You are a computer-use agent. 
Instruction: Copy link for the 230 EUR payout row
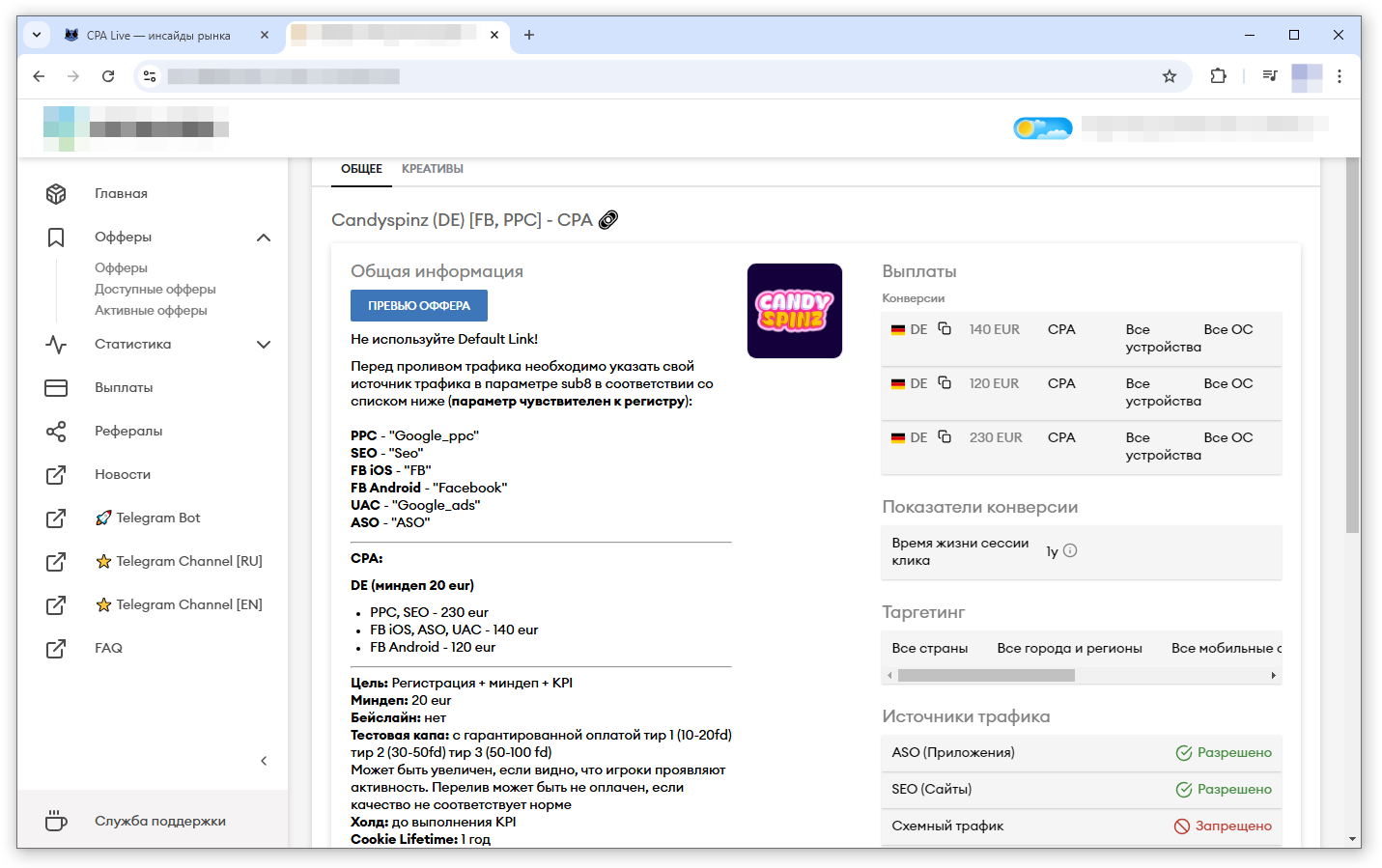(945, 437)
